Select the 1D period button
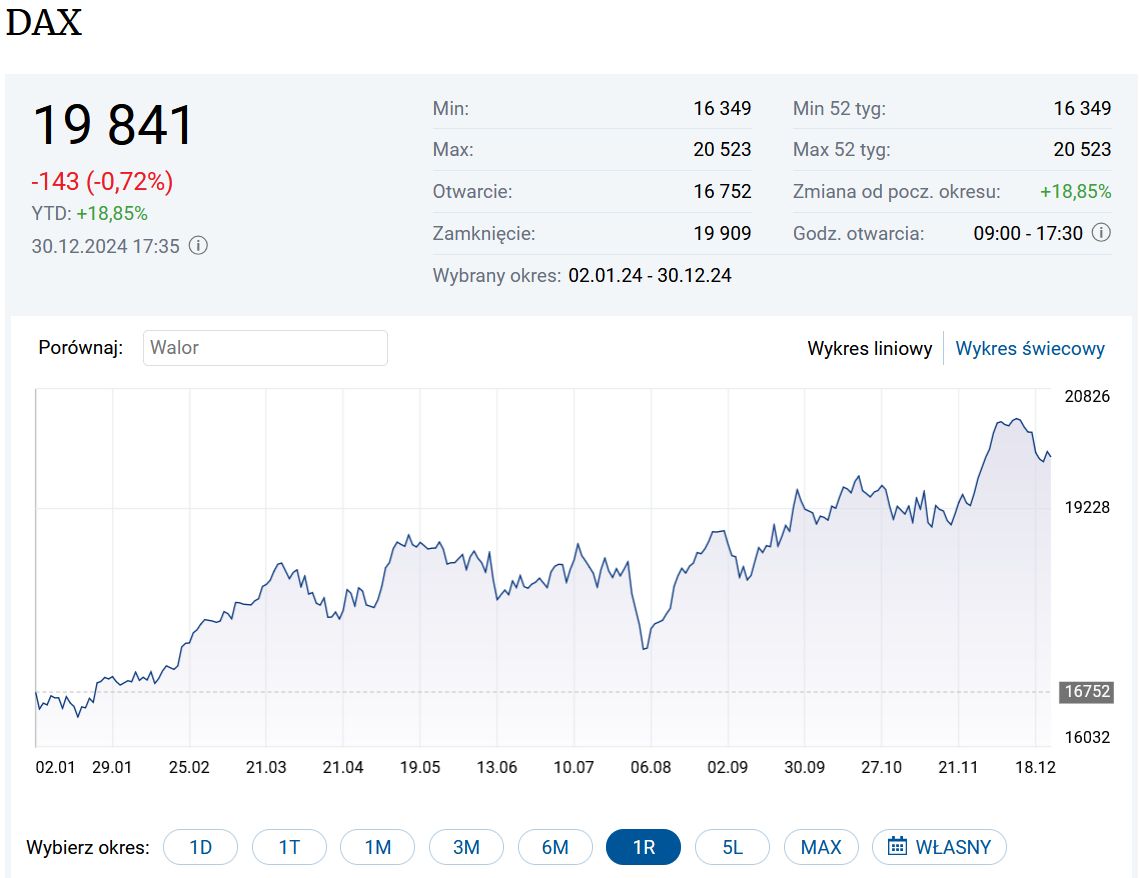Image resolution: width=1140 pixels, height=878 pixels. pyautogui.click(x=201, y=847)
